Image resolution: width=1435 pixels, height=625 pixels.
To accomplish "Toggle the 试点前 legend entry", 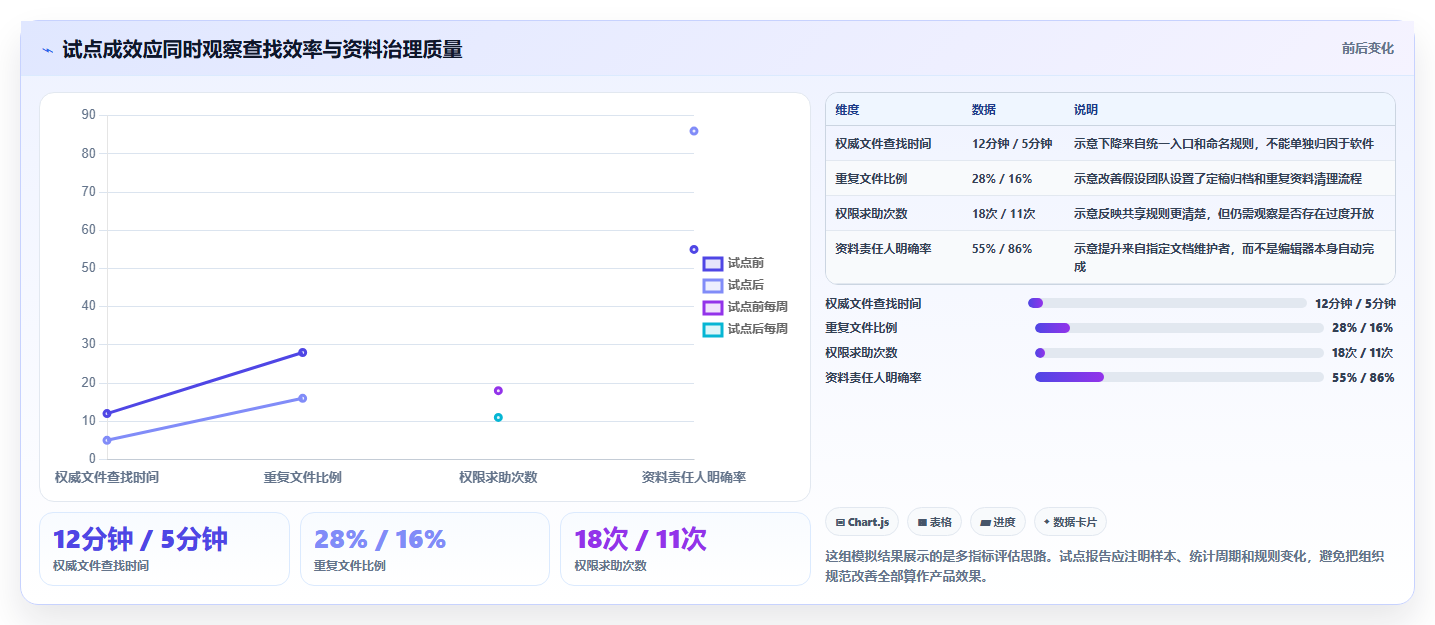I will coord(733,263).
